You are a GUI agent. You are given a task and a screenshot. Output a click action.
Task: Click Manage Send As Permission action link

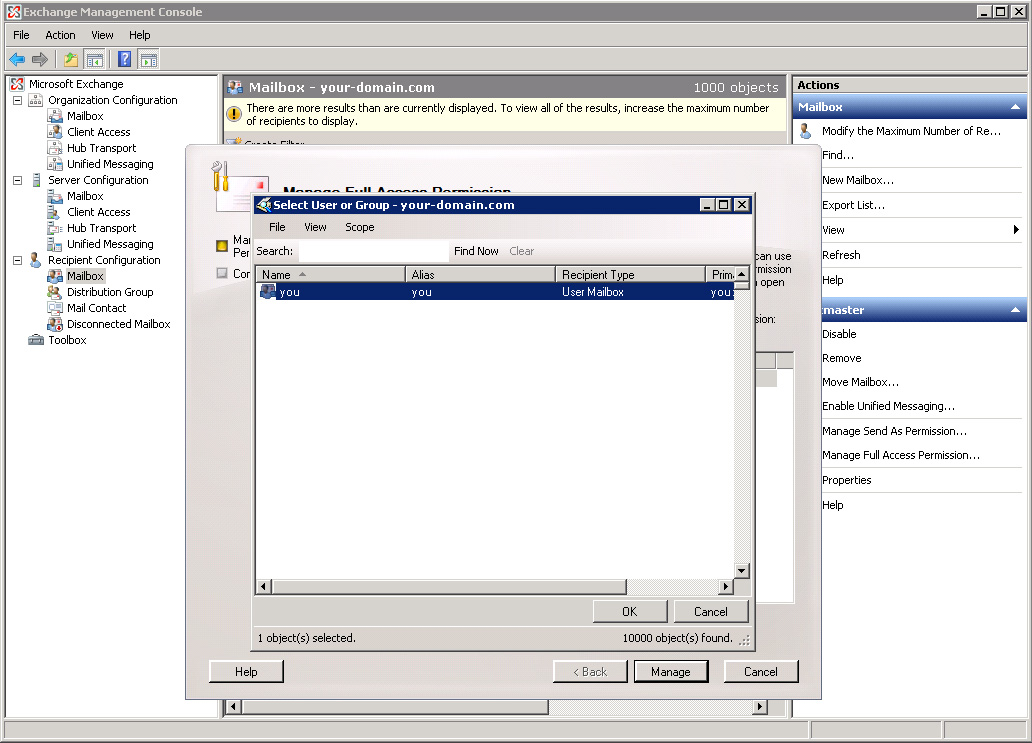(x=894, y=431)
